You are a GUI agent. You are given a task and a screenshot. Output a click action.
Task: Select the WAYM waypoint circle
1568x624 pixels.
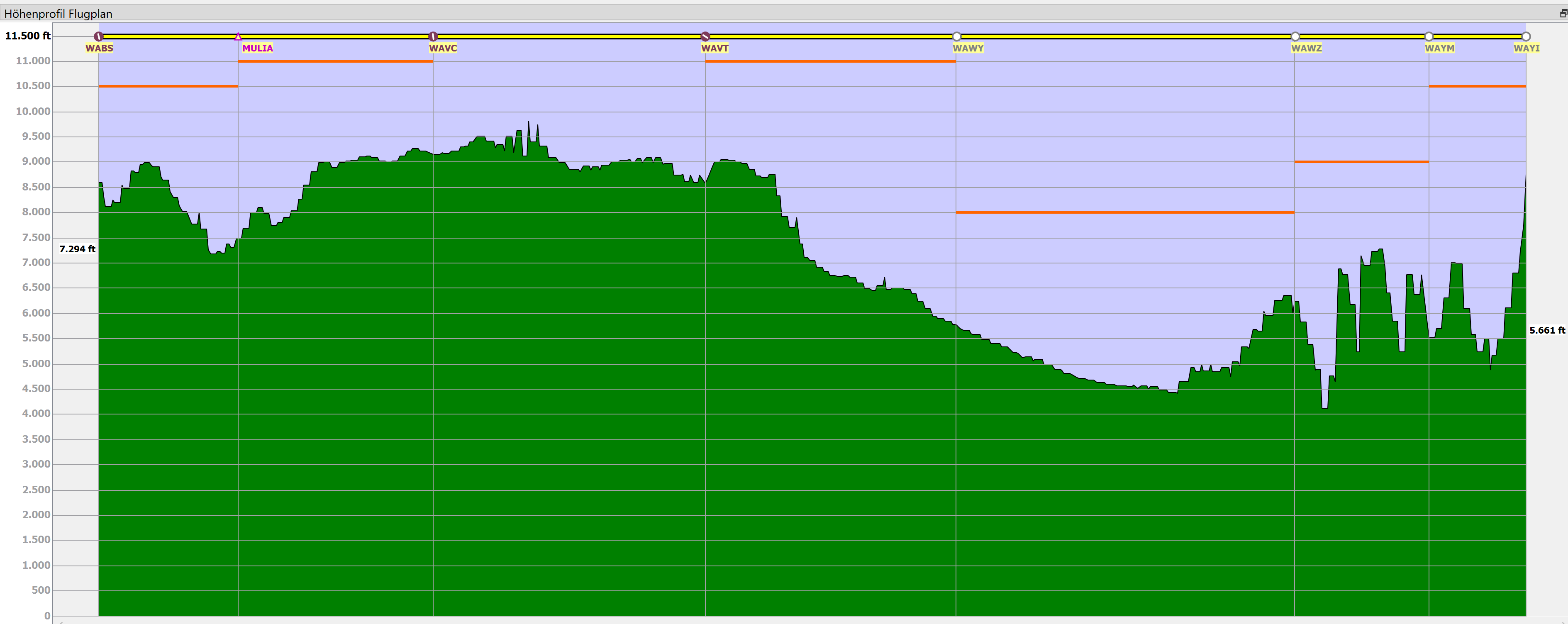tap(1429, 37)
